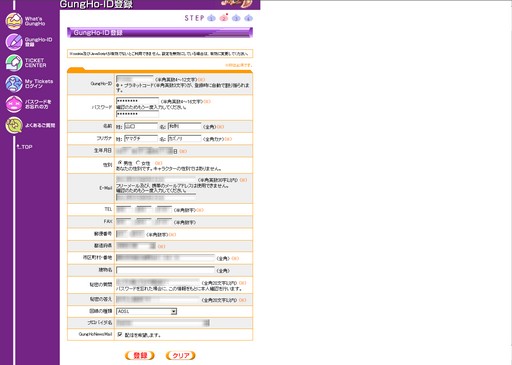Open the ADSL connection type dropdown

pos(146,311)
